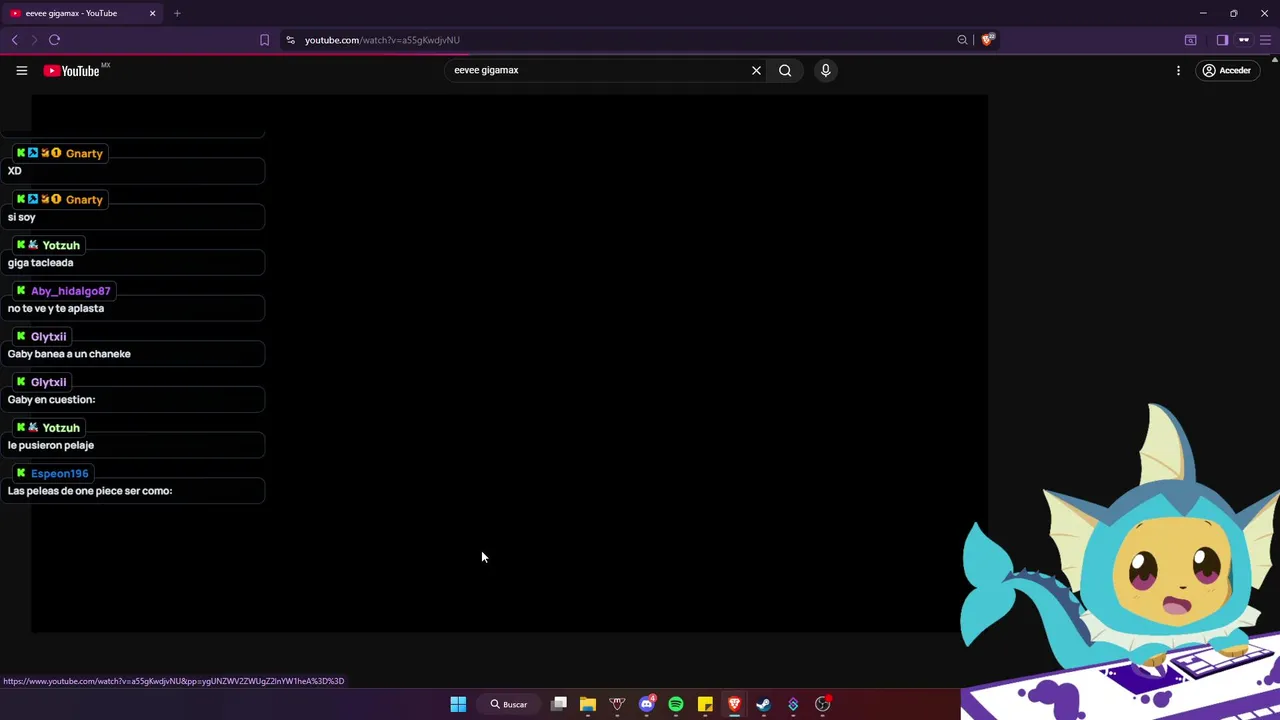Image resolution: width=1280 pixels, height=720 pixels.
Task: Click the browser back arrow
Action: [15, 40]
